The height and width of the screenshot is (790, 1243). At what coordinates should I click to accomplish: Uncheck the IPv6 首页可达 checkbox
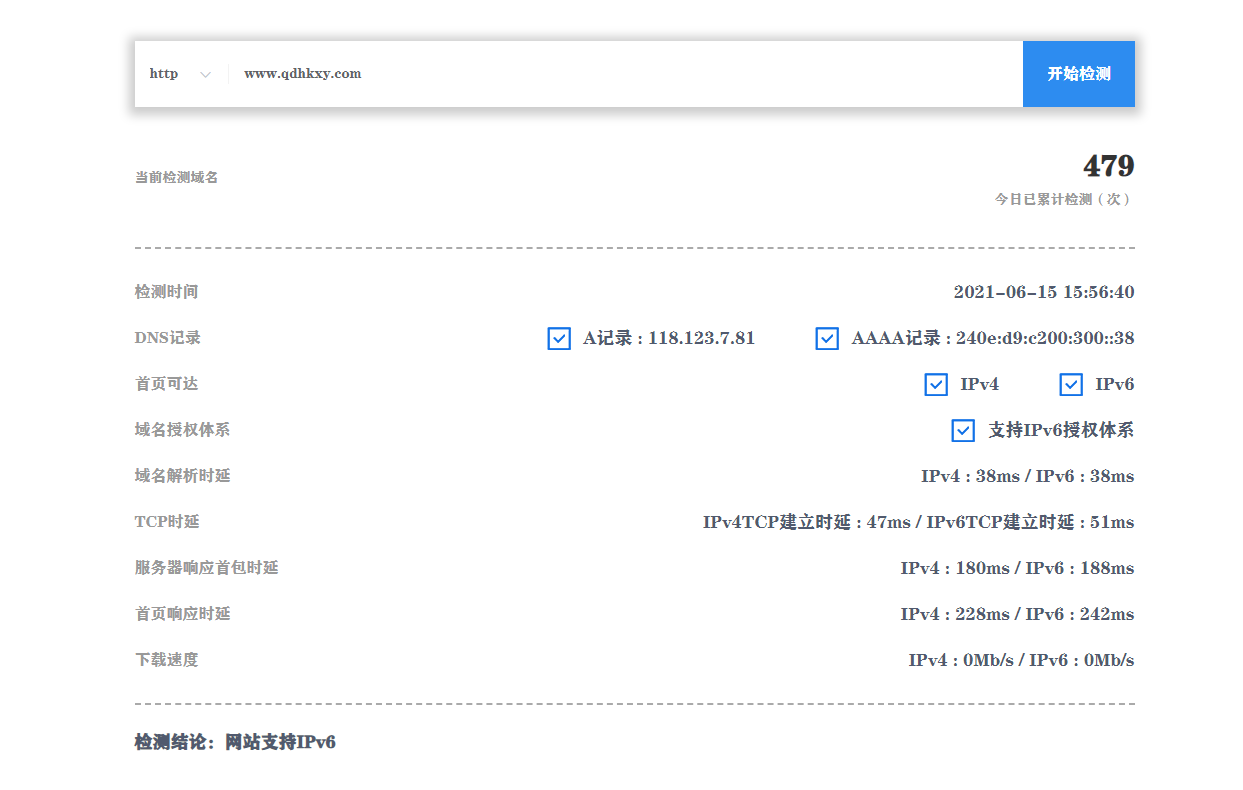(x=1071, y=385)
